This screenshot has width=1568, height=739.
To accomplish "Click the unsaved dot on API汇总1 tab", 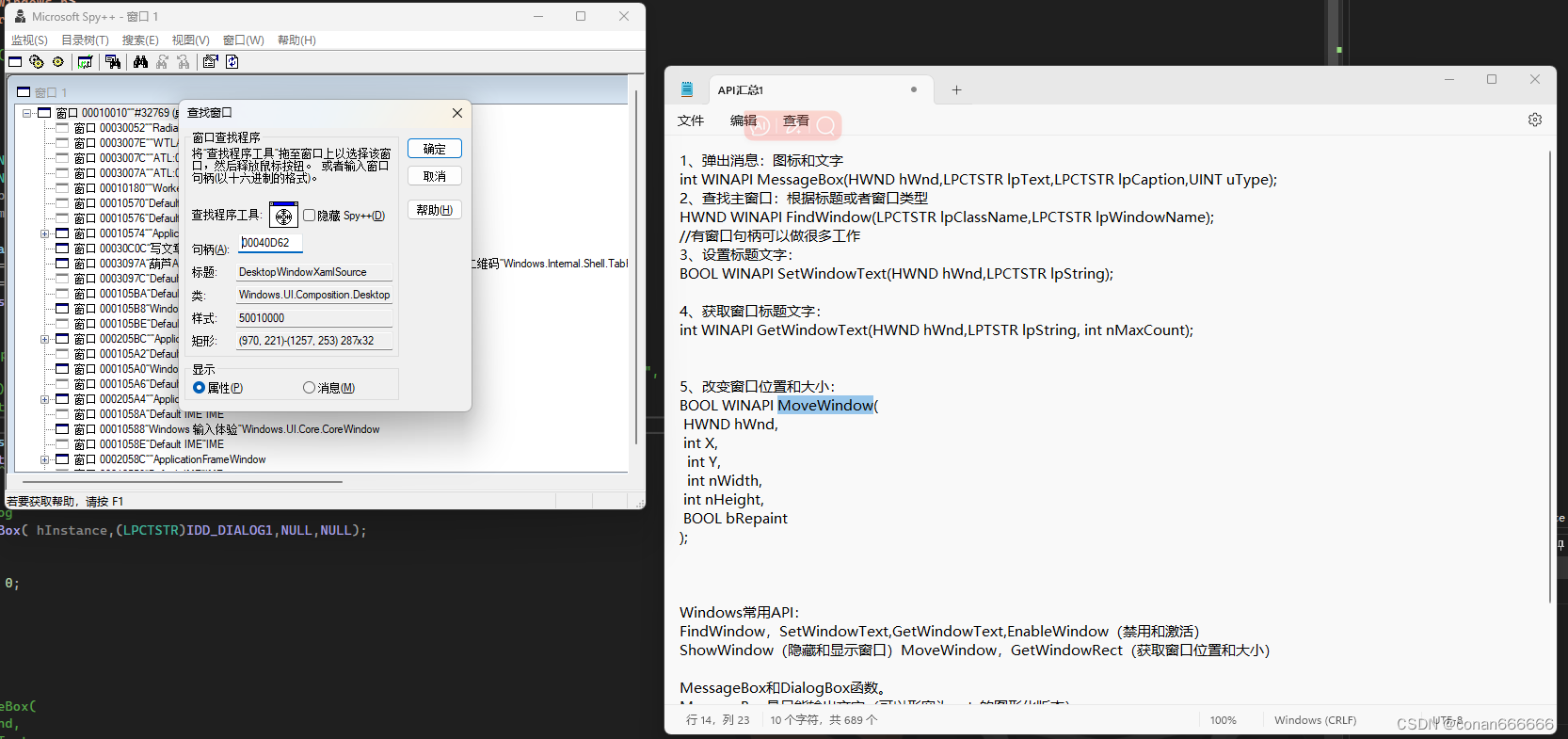I will tap(914, 89).
